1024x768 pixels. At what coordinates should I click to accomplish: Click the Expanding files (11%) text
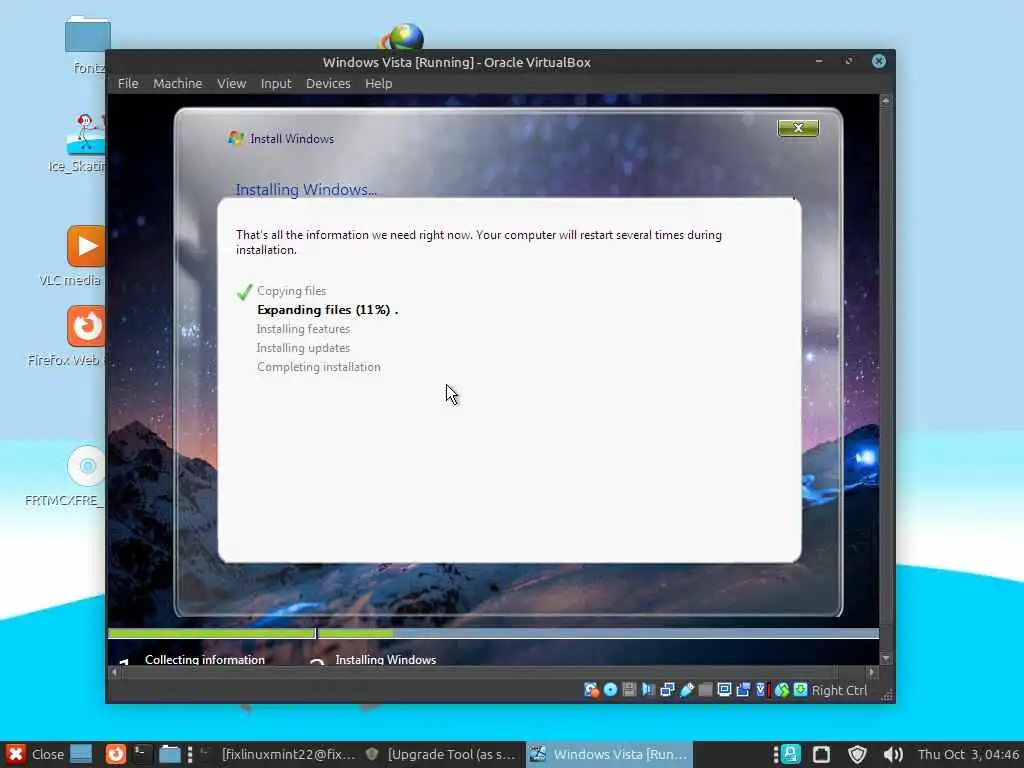click(327, 310)
